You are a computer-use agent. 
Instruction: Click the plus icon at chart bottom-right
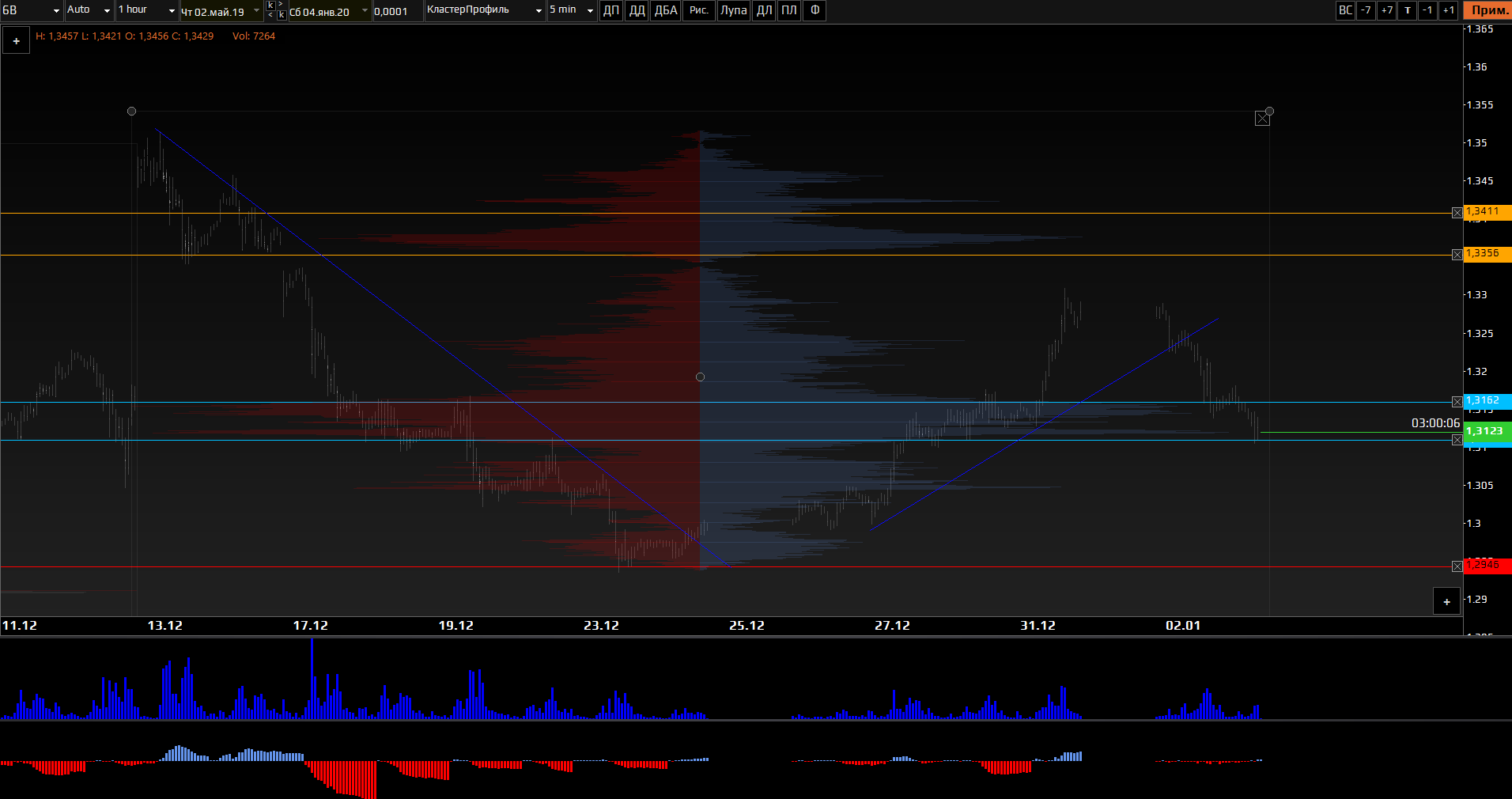pyautogui.click(x=1446, y=602)
